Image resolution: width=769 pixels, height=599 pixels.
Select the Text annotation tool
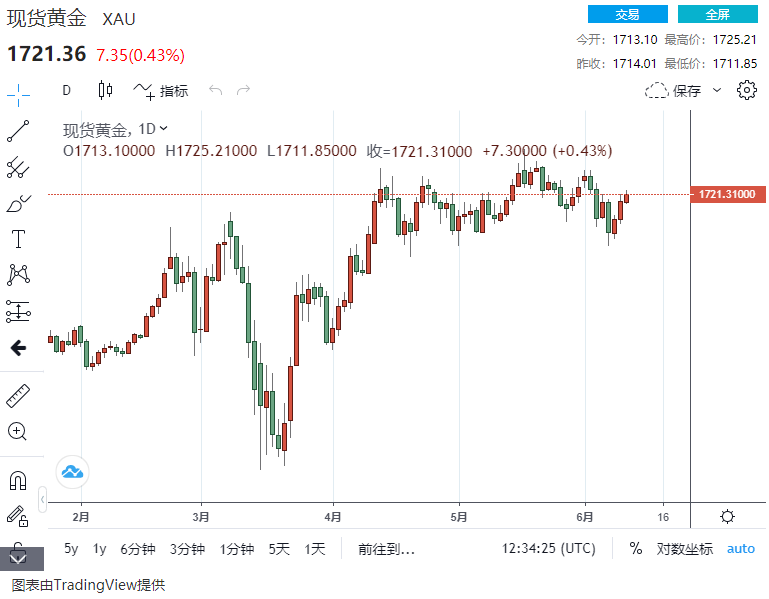coord(18,239)
